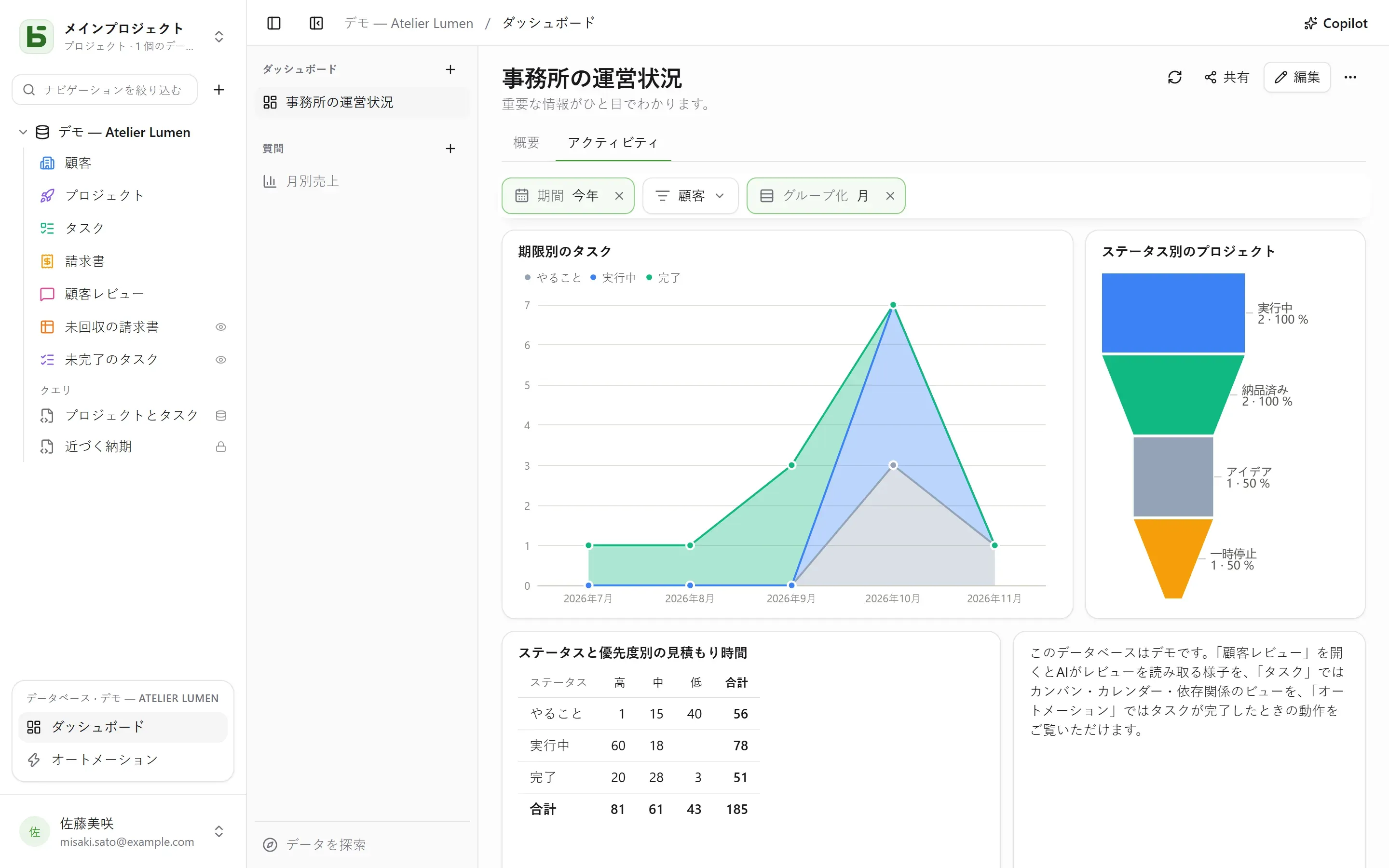Viewport: 1389px width, 868px height.
Task: Open the project switcher for メインプロジェクト
Action: (x=218, y=37)
